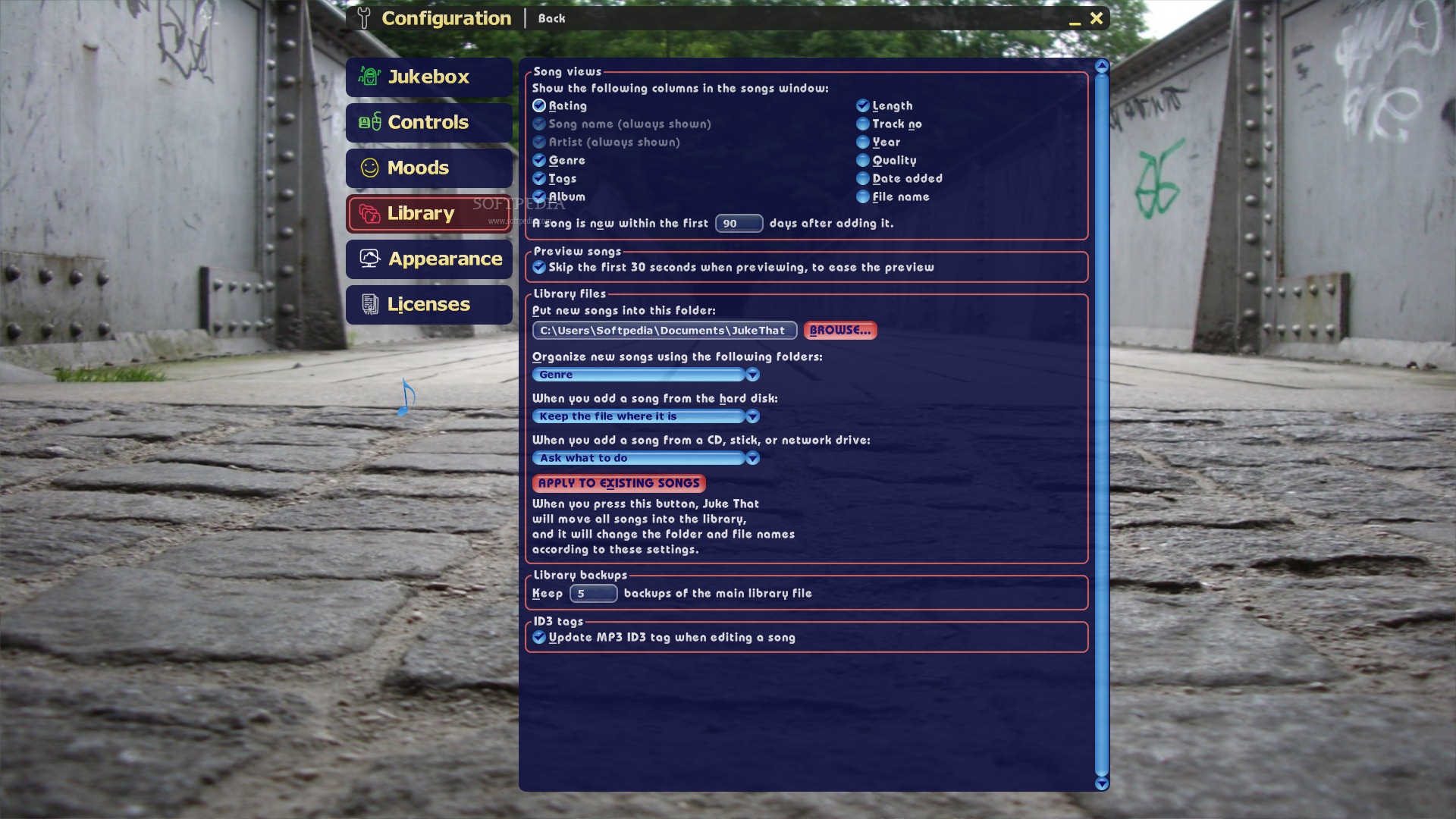Open the Controls settings tab

[429, 122]
